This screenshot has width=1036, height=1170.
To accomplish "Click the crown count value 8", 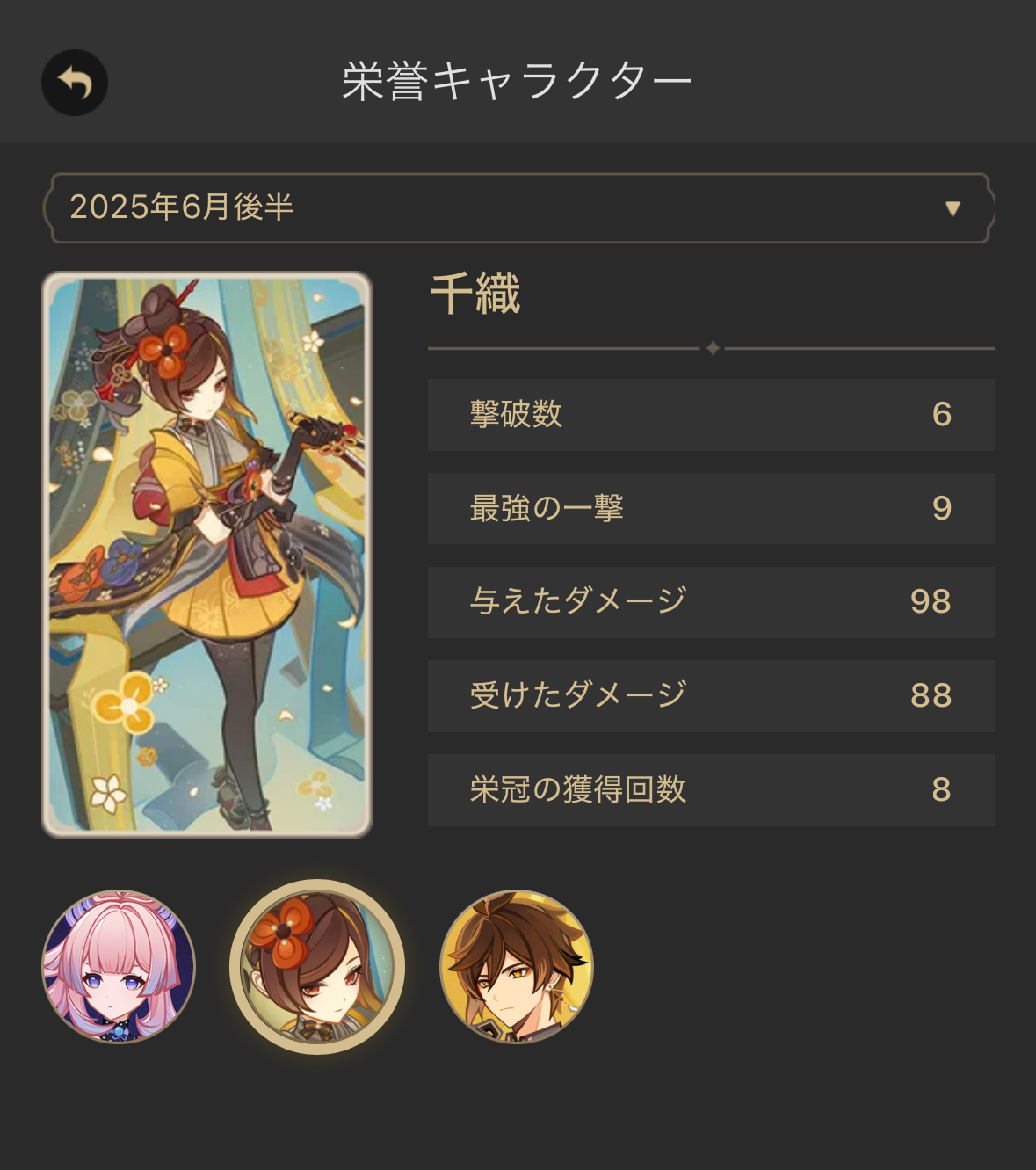I will [942, 790].
